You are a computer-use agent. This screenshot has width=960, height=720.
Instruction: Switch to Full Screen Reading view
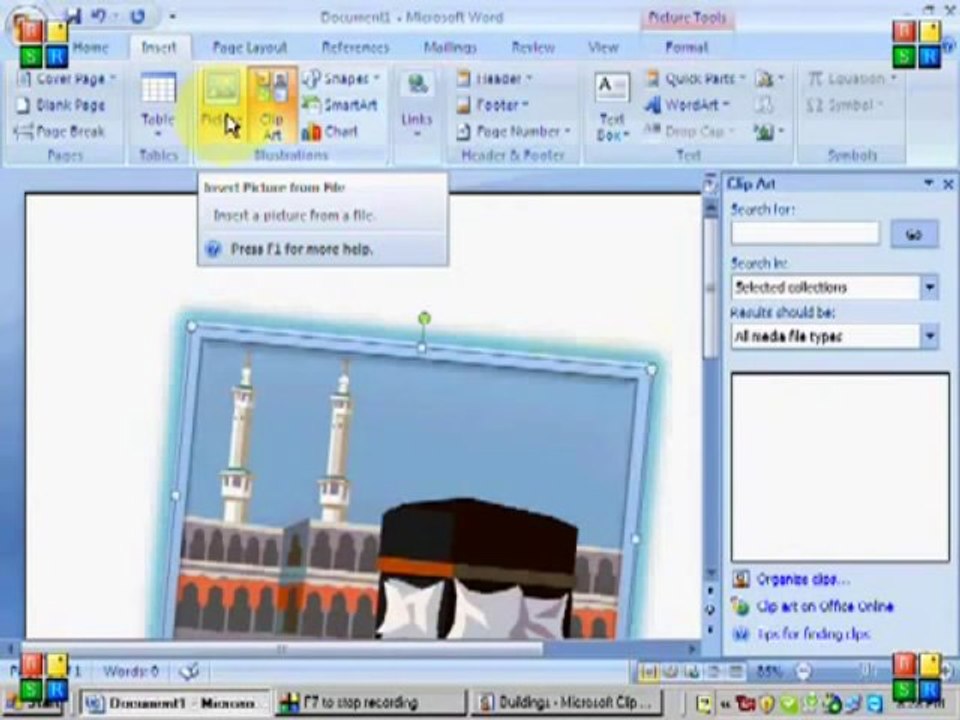tap(670, 672)
